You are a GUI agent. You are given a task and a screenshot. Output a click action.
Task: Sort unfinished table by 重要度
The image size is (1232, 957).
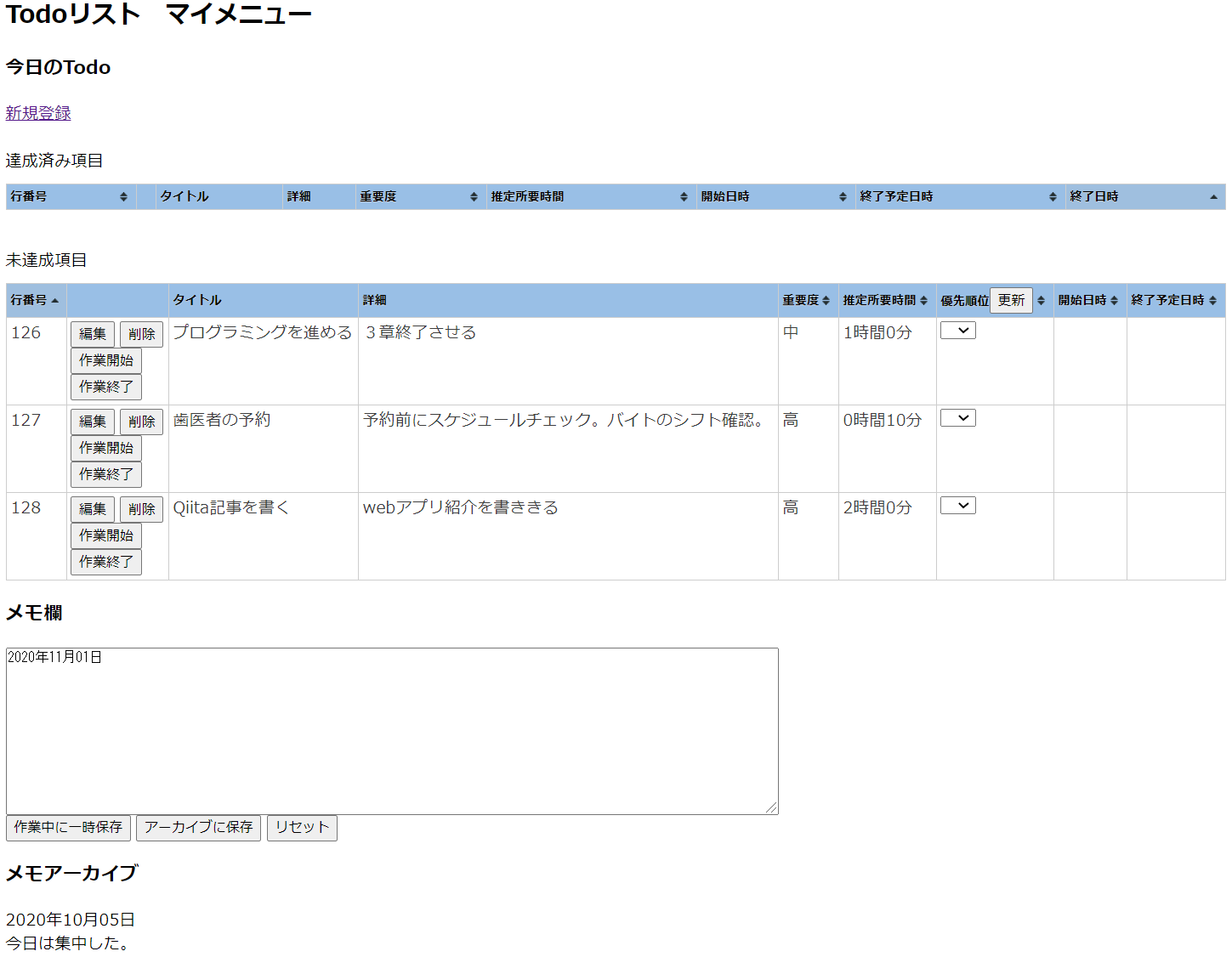point(808,300)
